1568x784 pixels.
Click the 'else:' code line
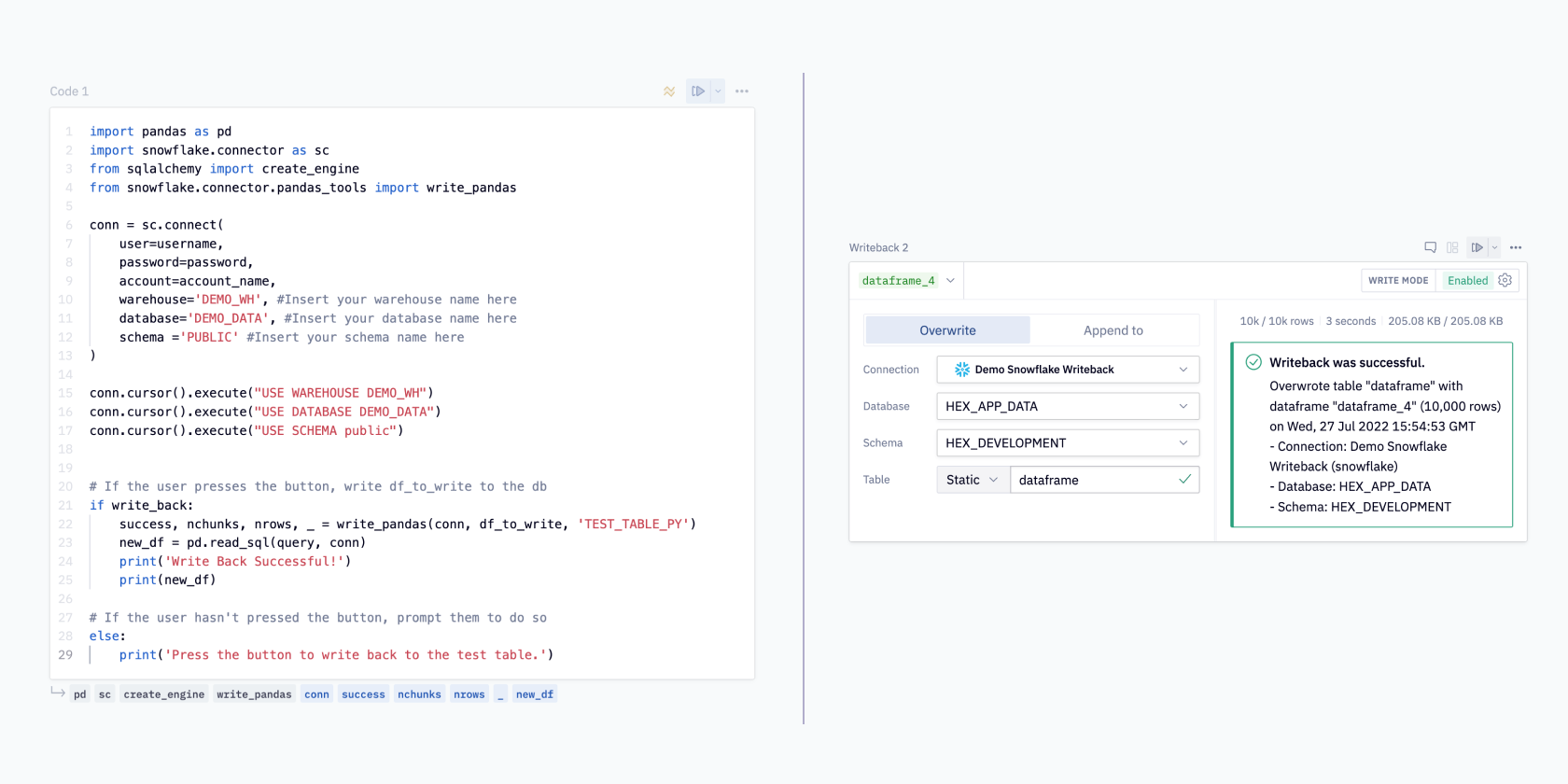tap(107, 636)
